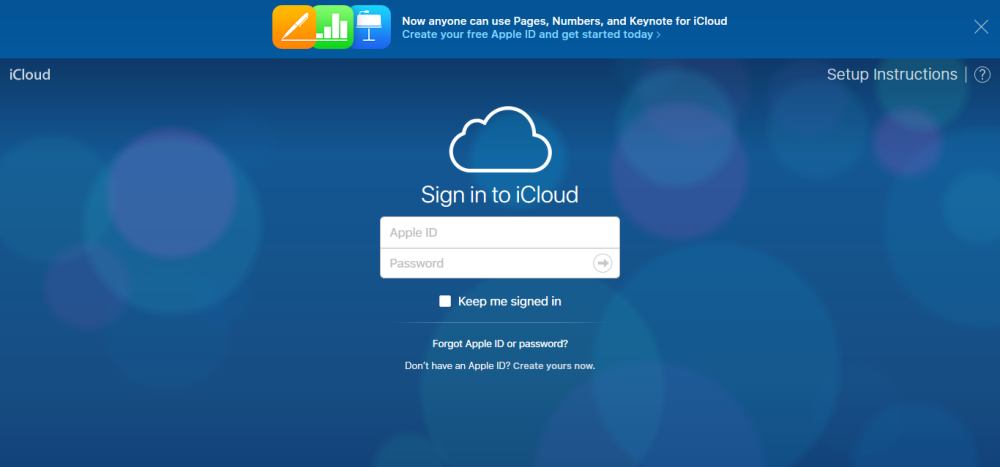
Task: Click the Sign in to iCloud heading
Action: pyautogui.click(x=500, y=195)
